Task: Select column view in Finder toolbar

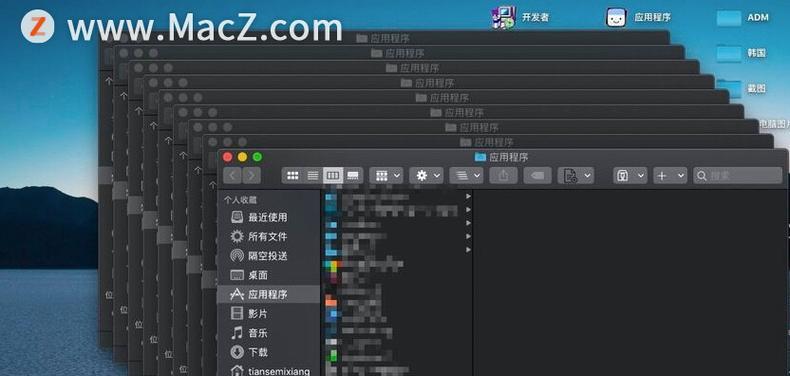Action: pyautogui.click(x=333, y=175)
